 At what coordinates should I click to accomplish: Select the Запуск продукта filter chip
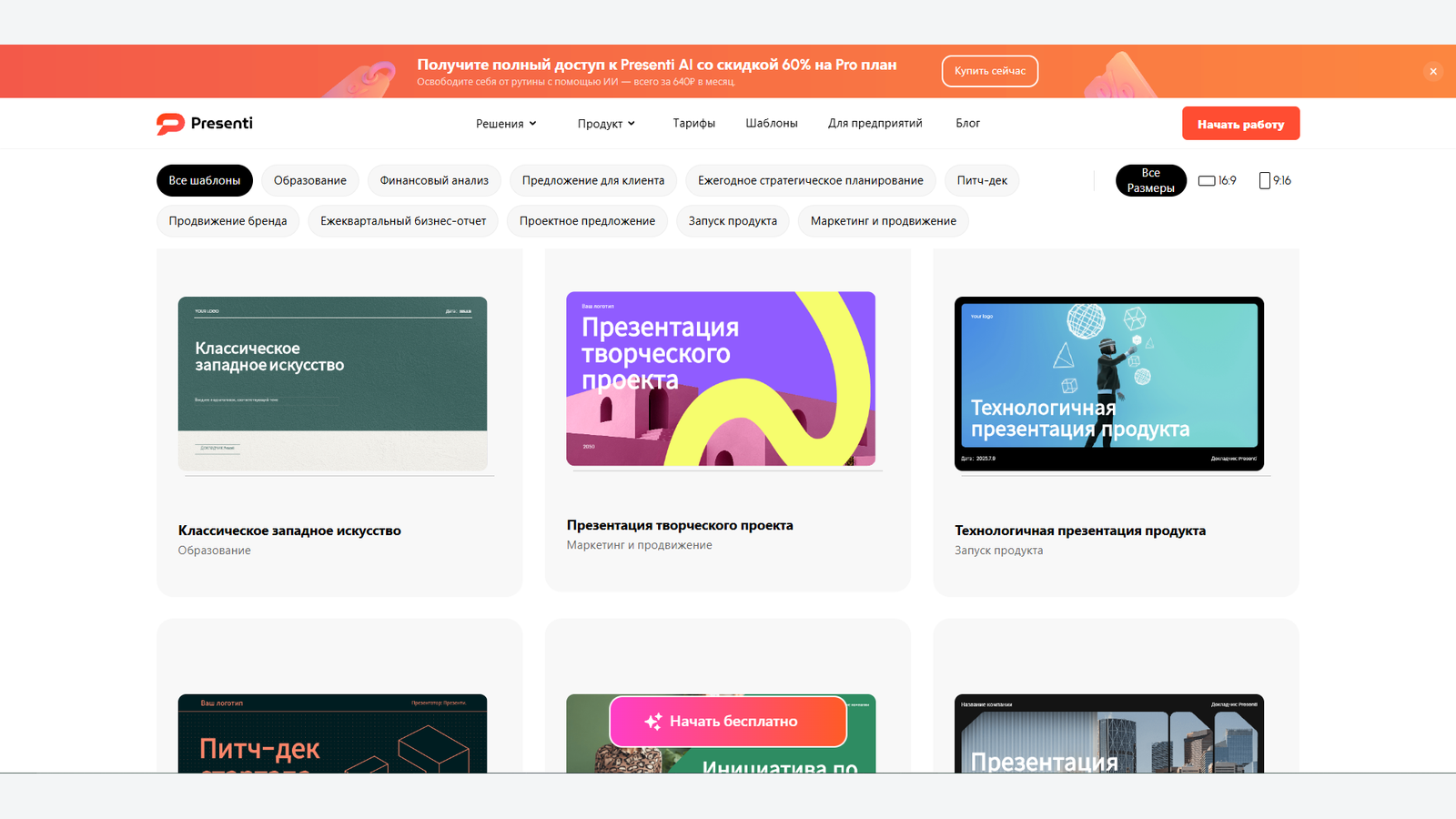(733, 221)
